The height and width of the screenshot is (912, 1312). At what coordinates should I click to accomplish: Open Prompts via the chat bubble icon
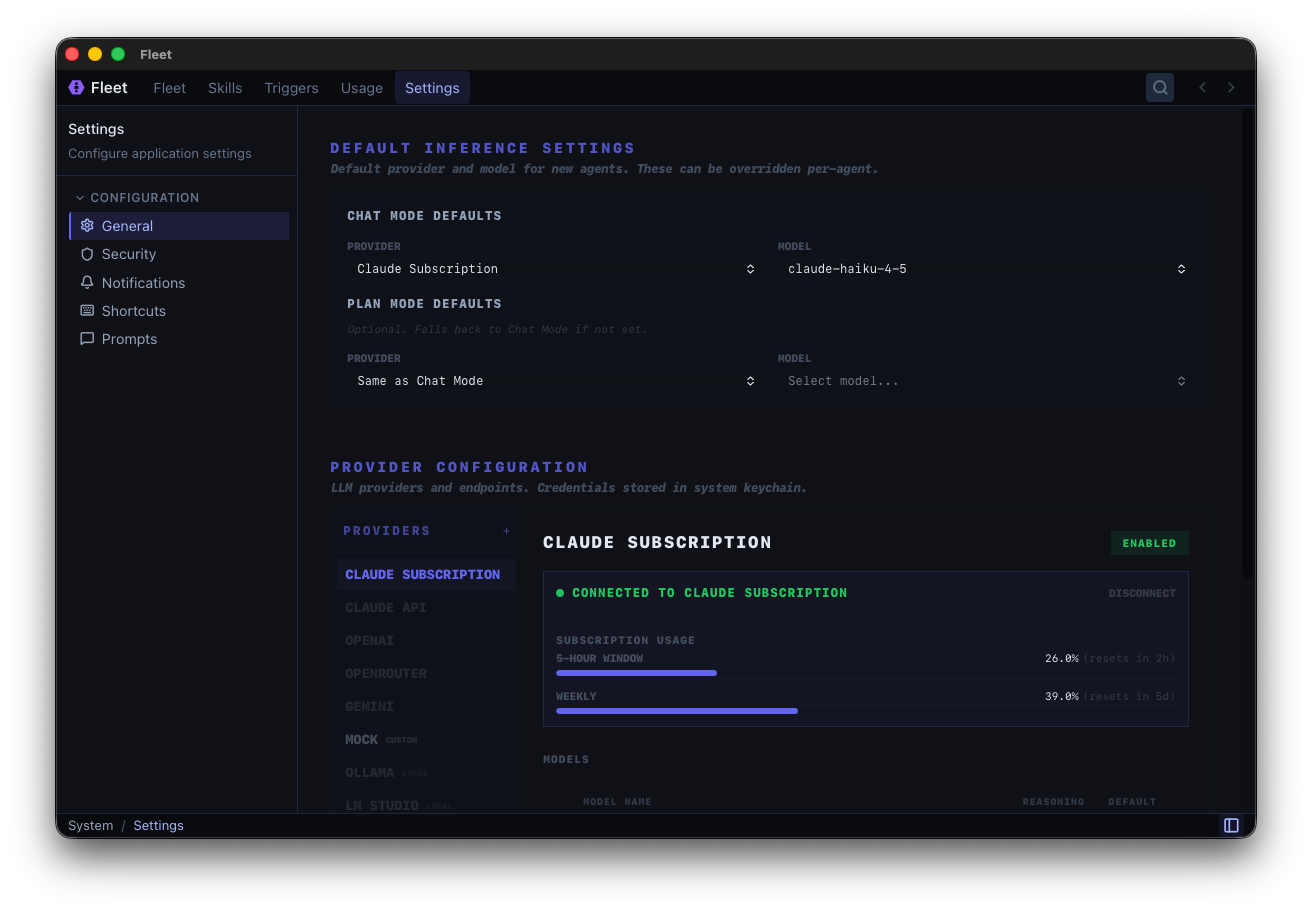coord(87,339)
